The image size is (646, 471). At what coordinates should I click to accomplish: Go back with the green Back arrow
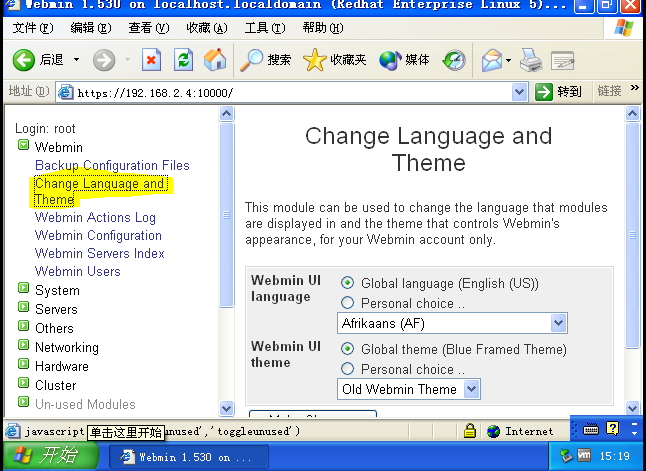click(x=23, y=60)
